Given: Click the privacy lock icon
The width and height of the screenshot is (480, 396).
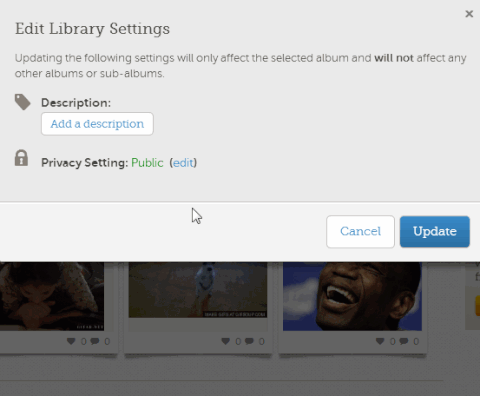Looking at the screenshot, I should 21,158.
